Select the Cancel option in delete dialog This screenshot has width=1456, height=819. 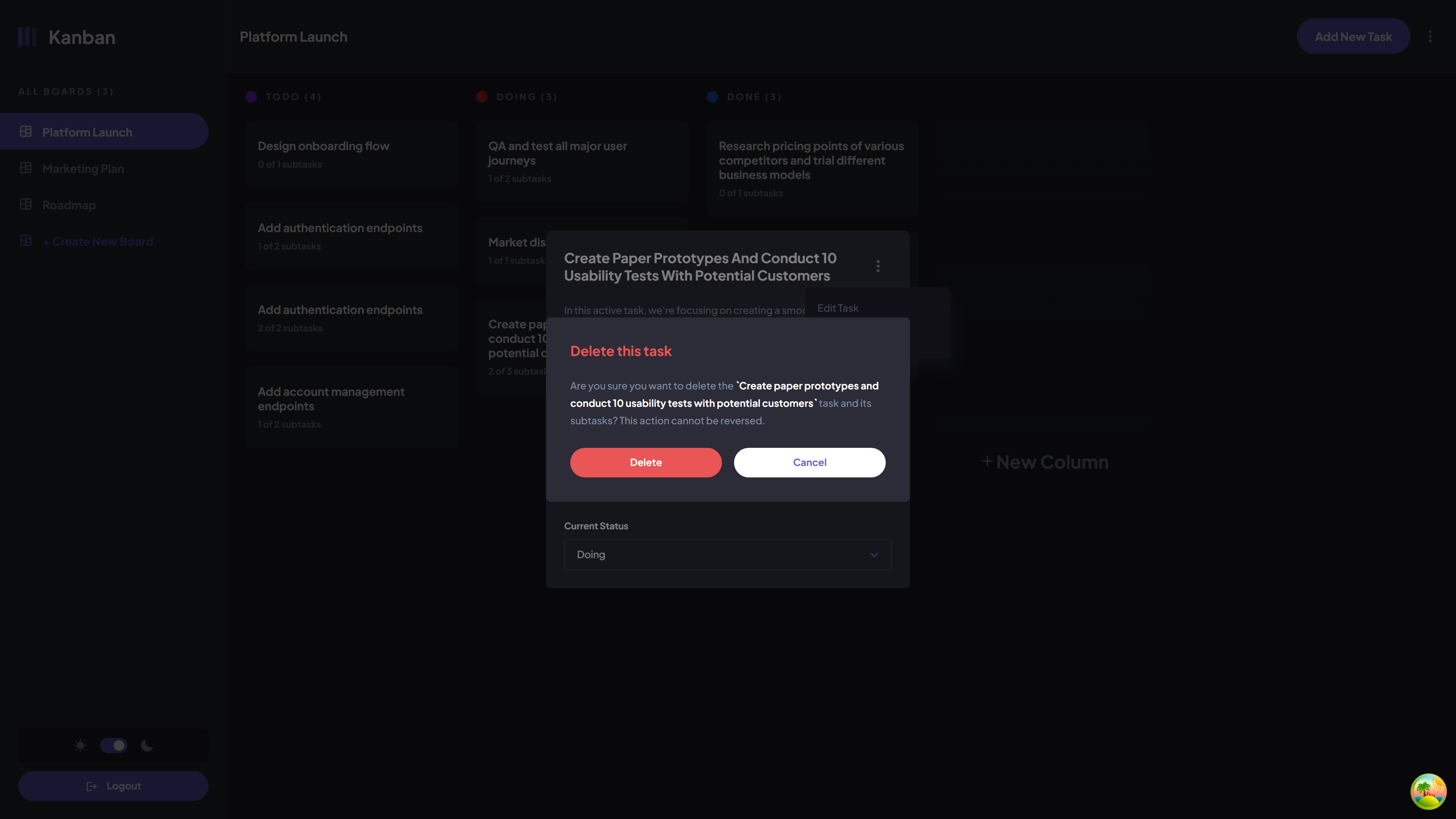click(809, 462)
